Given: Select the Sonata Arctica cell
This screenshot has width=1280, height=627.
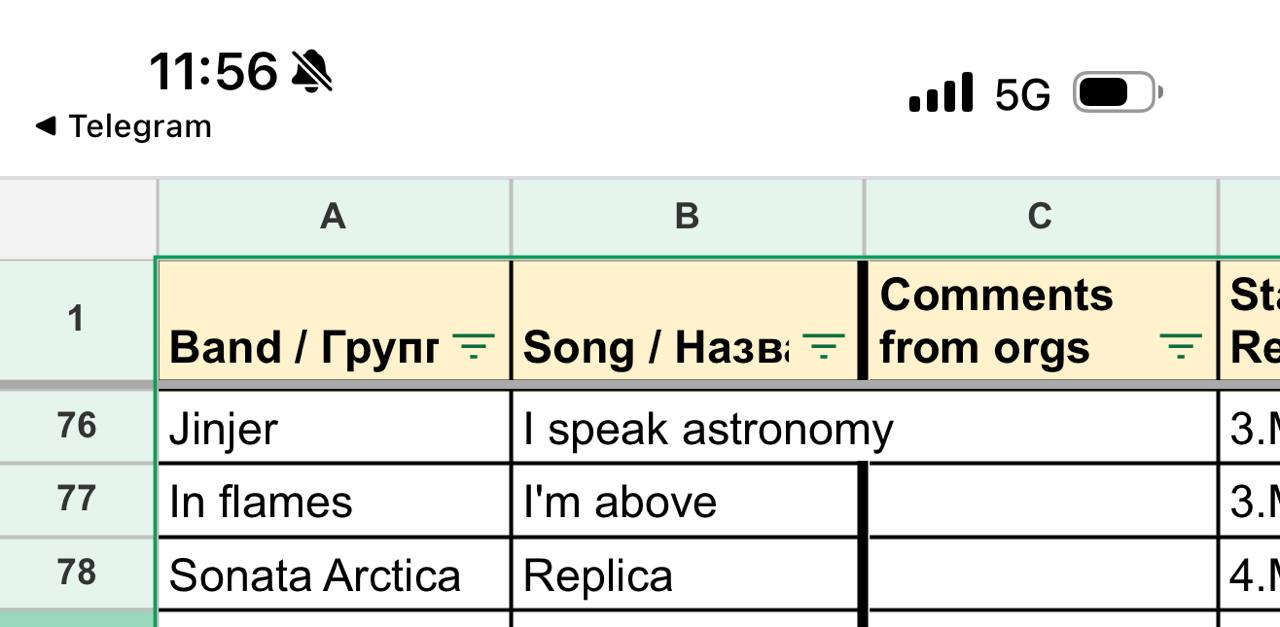Looking at the screenshot, I should point(333,575).
